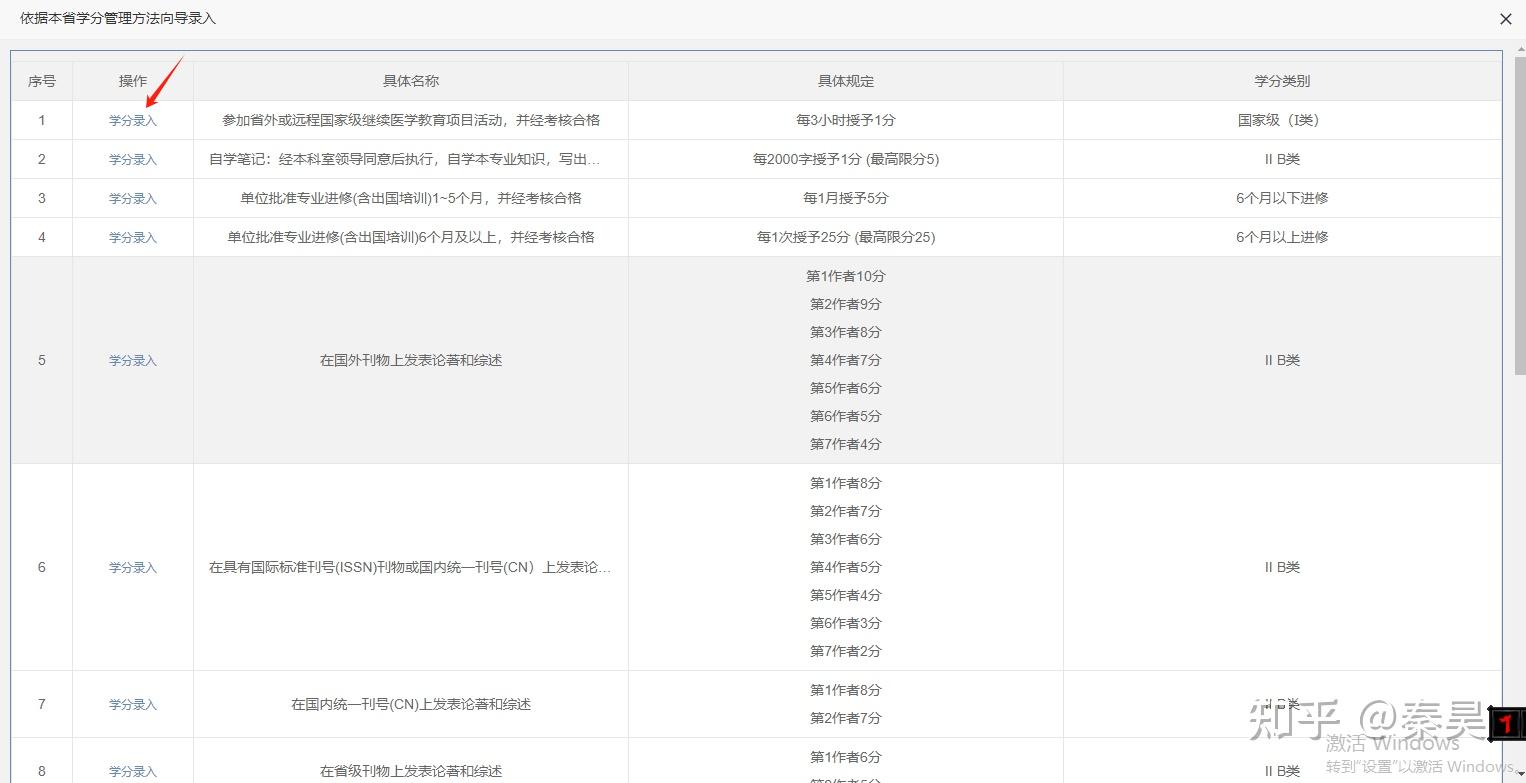Select the 学分类别 column header

tap(1282, 81)
